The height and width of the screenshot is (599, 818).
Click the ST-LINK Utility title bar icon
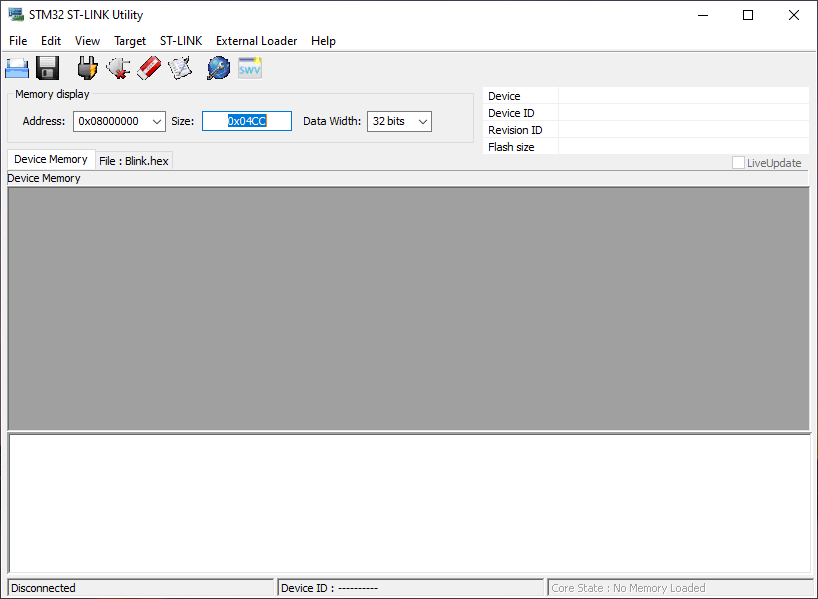pyautogui.click(x=16, y=15)
